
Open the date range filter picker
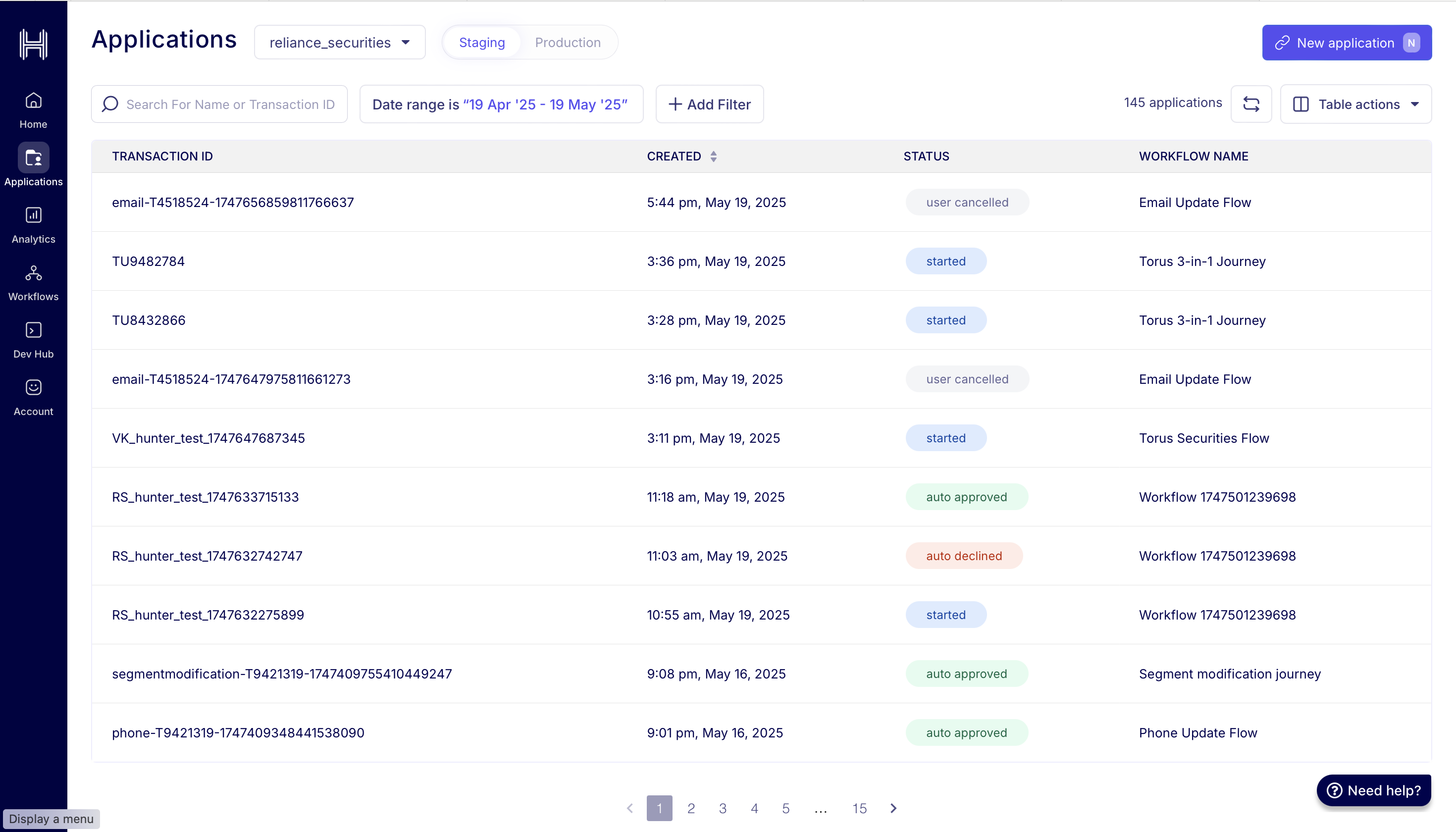click(x=501, y=104)
